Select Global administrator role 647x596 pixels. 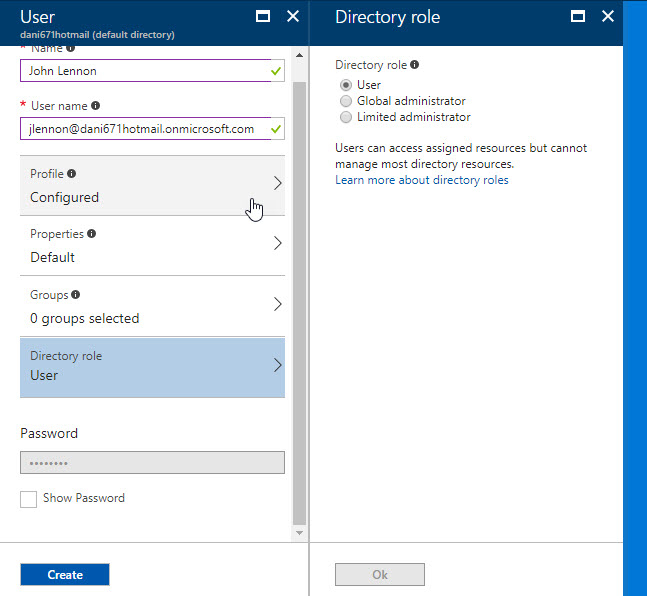346,101
